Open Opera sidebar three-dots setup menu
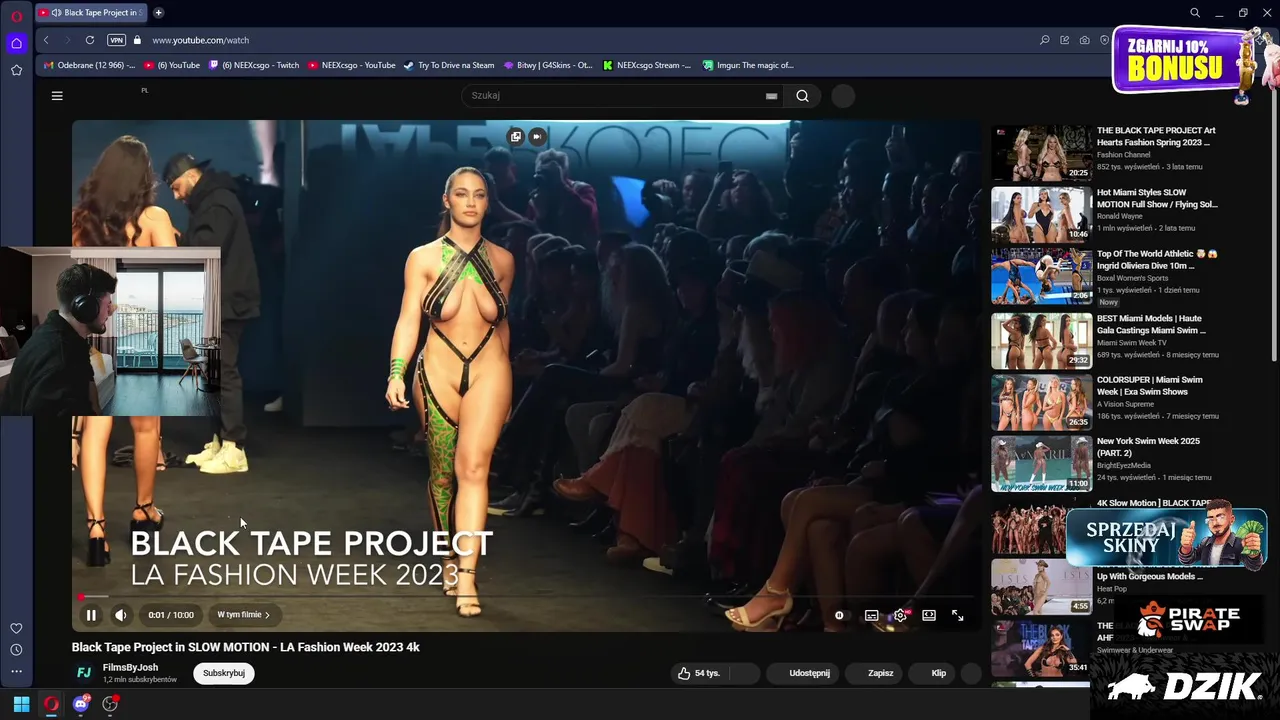 click(16, 672)
